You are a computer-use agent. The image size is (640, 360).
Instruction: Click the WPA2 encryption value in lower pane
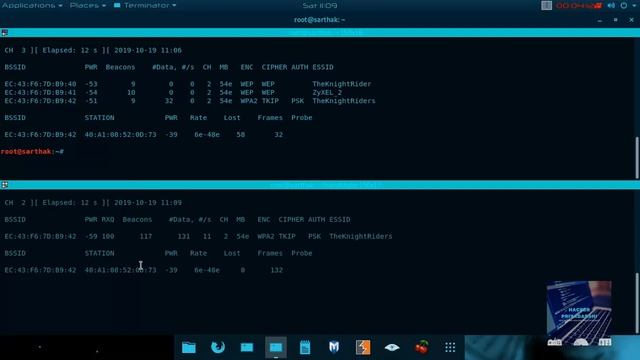pyautogui.click(x=266, y=236)
